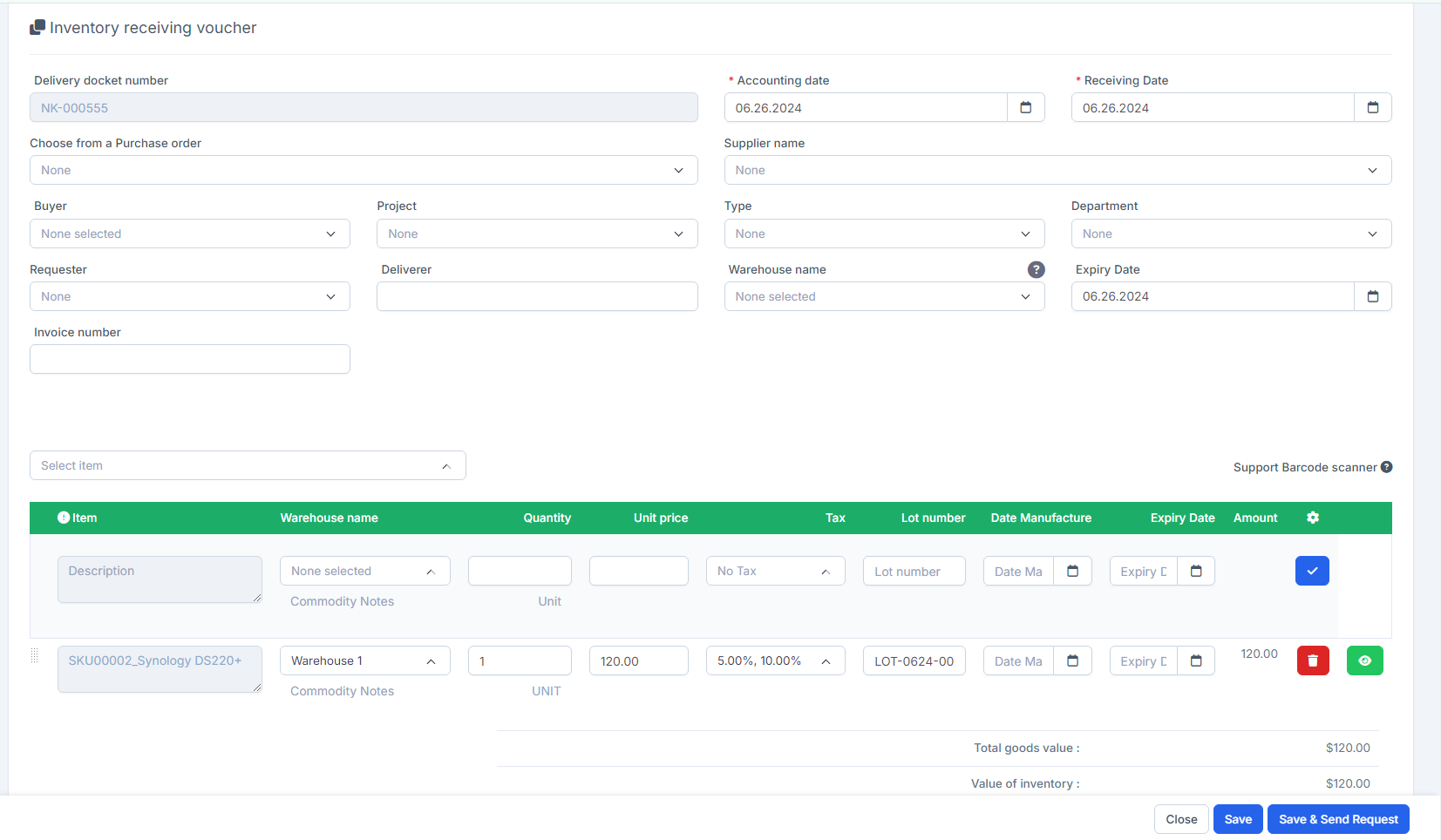Click the Invoice number input field
Image resolution: width=1441 pixels, height=840 pixels.
[189, 359]
